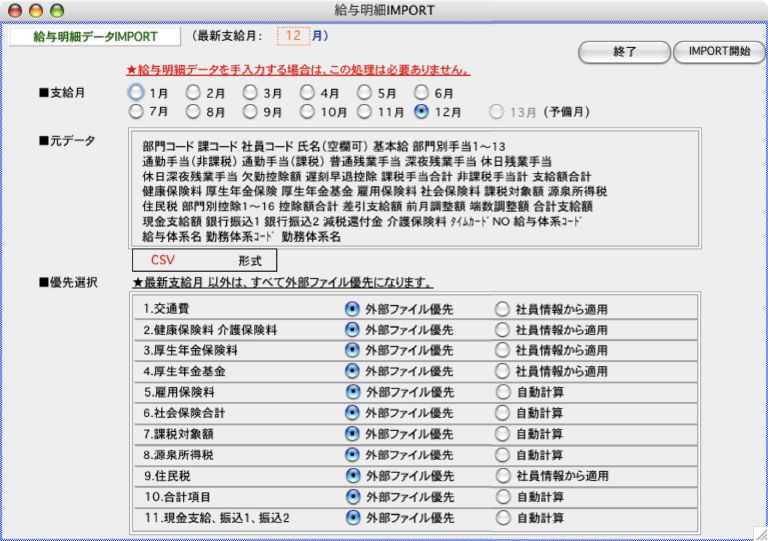Viewport: 768px width, 541px height.
Task: Switch 雇用保険料 to 自動計算
Action: (502, 392)
